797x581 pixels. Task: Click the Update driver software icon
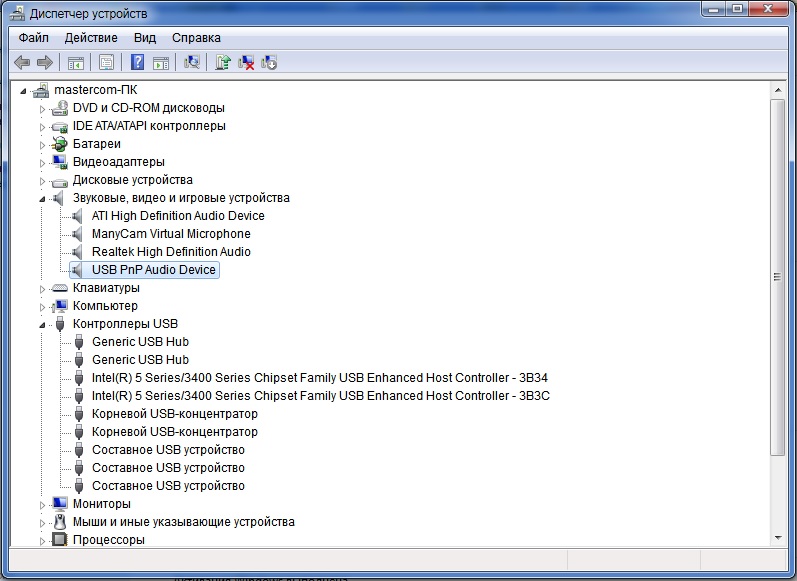click(223, 62)
